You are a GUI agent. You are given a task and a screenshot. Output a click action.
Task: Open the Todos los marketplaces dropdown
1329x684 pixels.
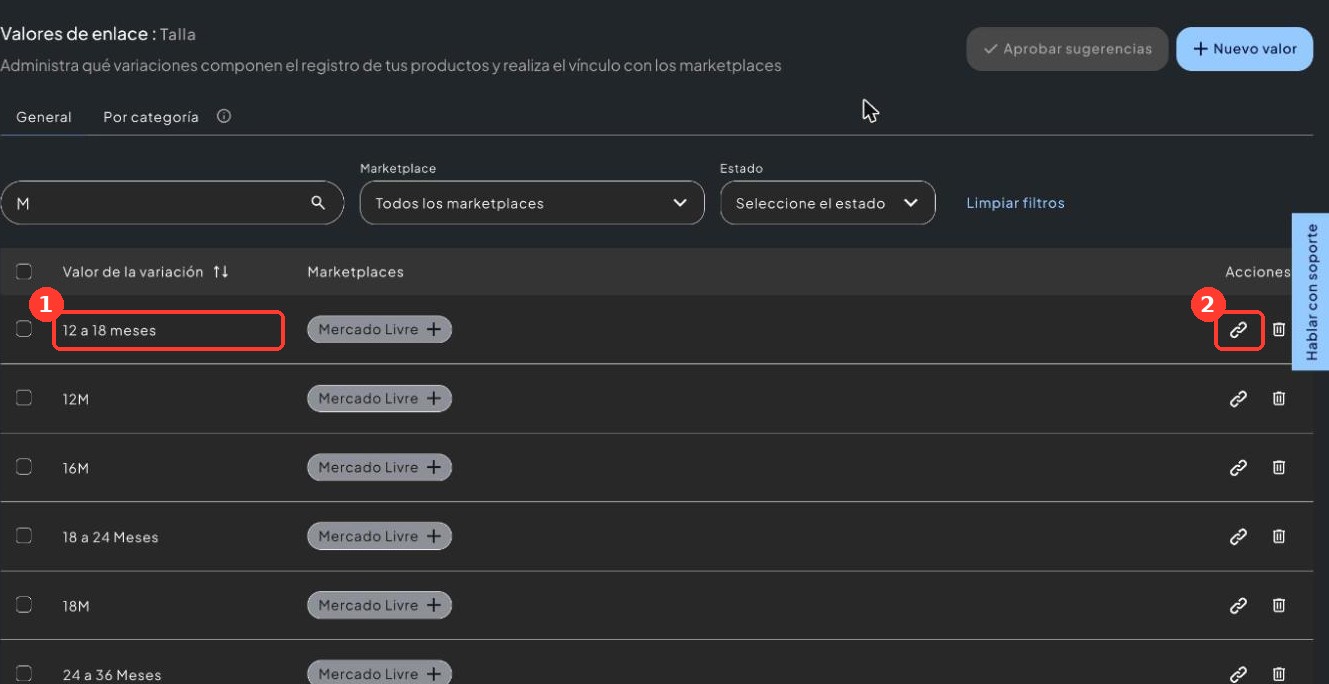(532, 203)
